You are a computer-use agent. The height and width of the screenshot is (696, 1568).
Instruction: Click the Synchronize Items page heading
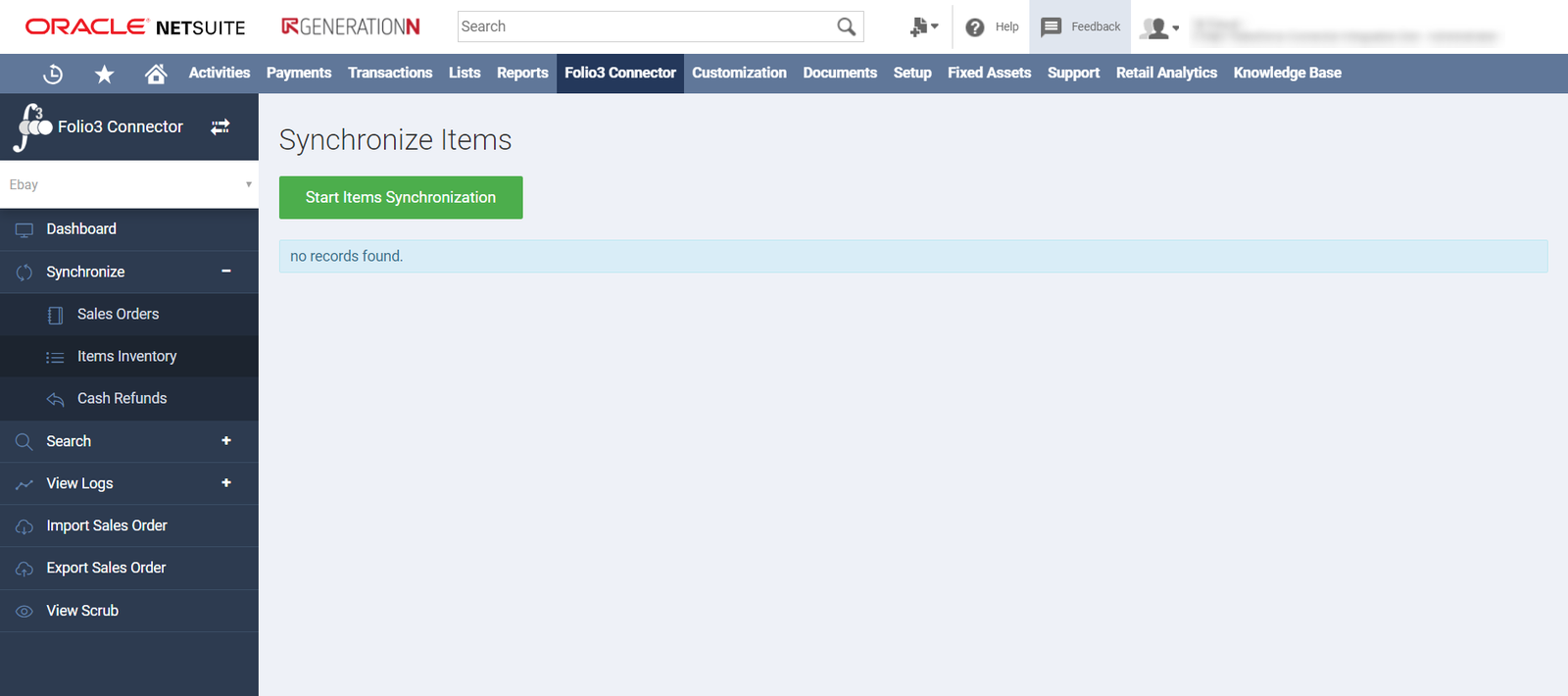point(395,140)
